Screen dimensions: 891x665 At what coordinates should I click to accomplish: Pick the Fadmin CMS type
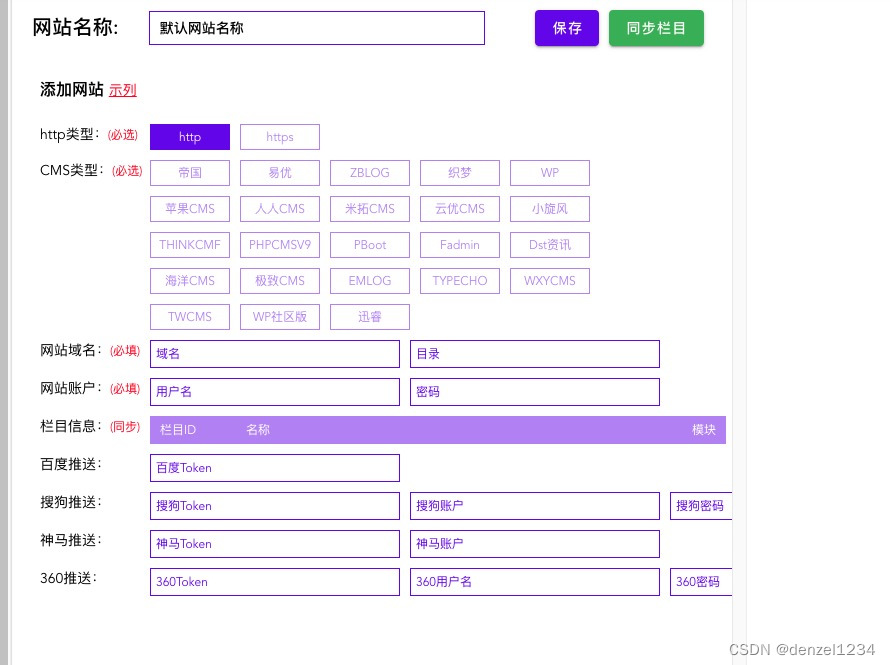coord(460,245)
